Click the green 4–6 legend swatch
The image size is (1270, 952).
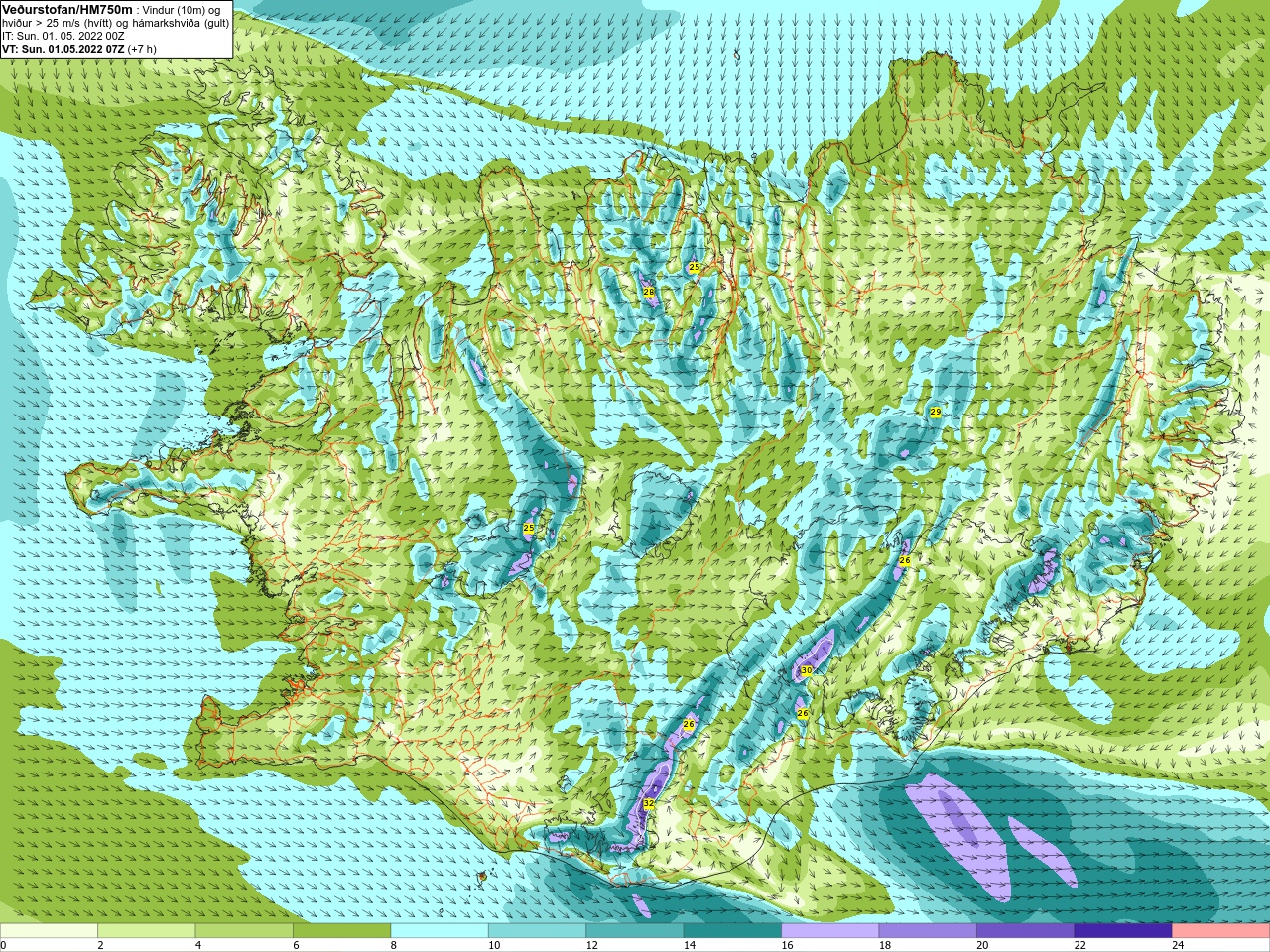(x=244, y=930)
